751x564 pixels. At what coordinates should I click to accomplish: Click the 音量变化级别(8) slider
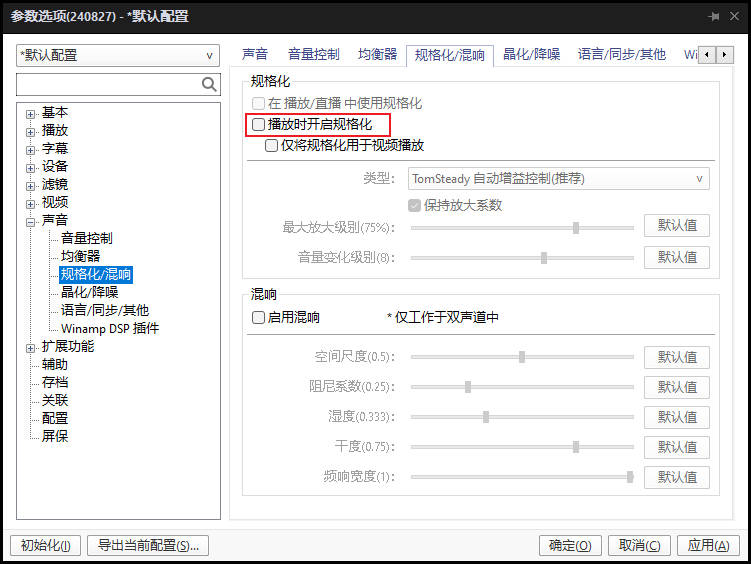click(x=522, y=258)
